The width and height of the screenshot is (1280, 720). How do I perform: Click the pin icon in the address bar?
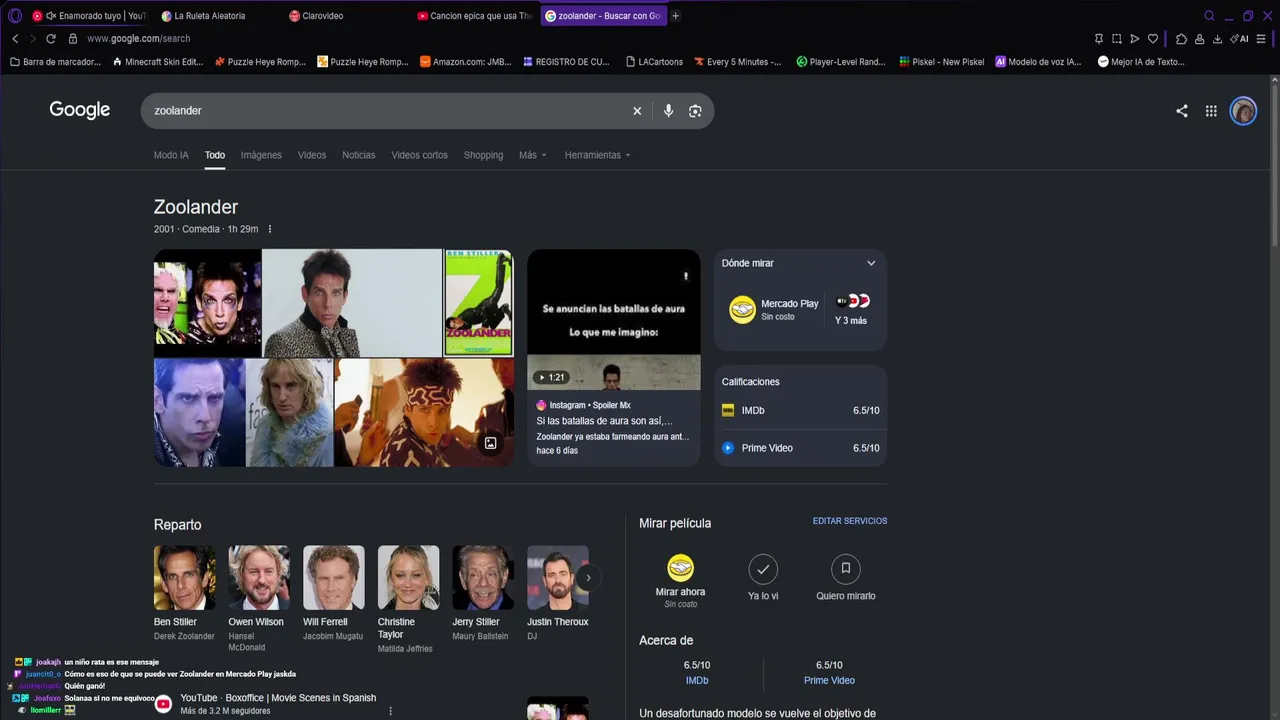(x=1099, y=39)
